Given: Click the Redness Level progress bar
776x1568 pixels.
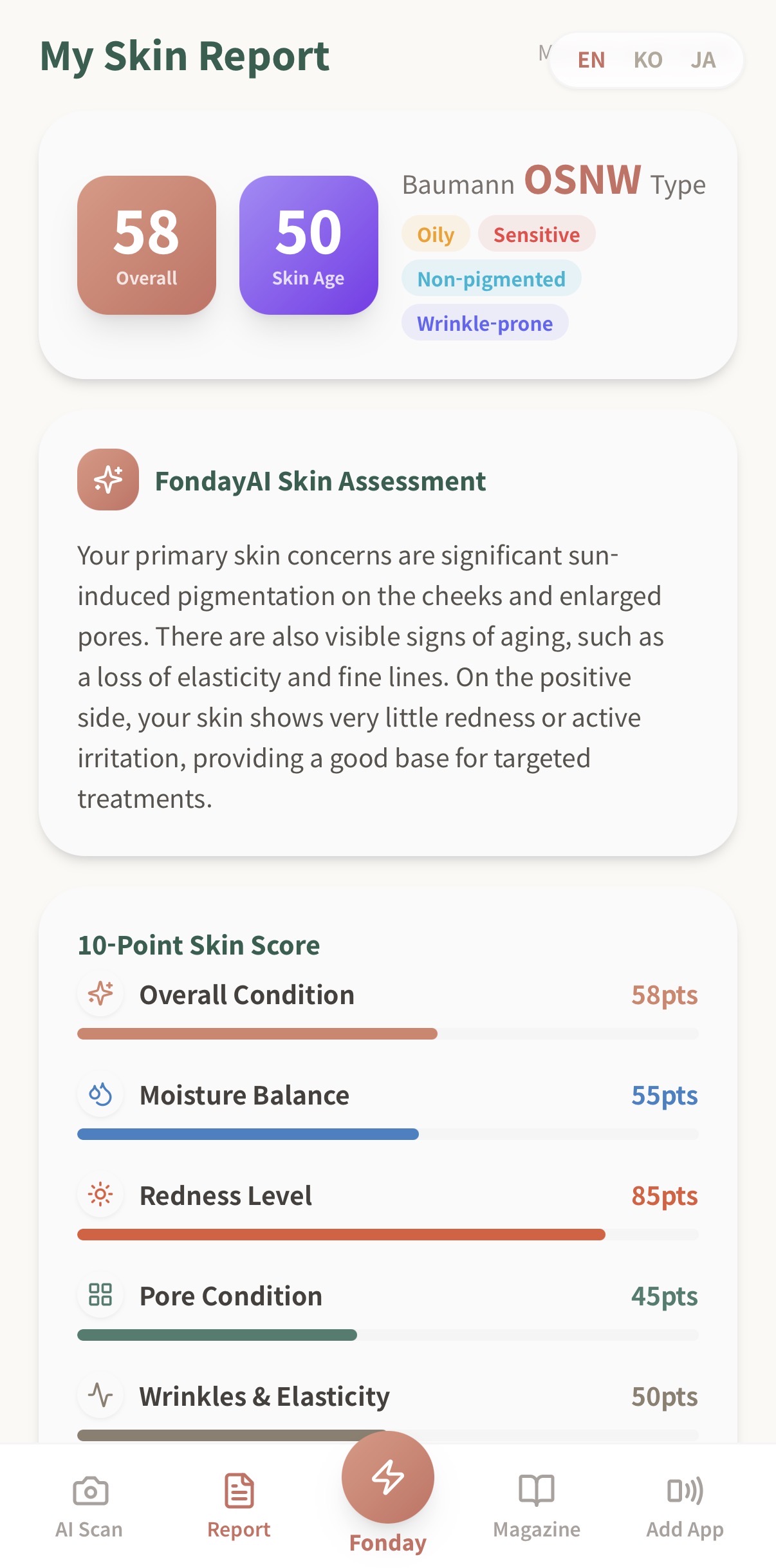Looking at the screenshot, I should click(x=387, y=1235).
